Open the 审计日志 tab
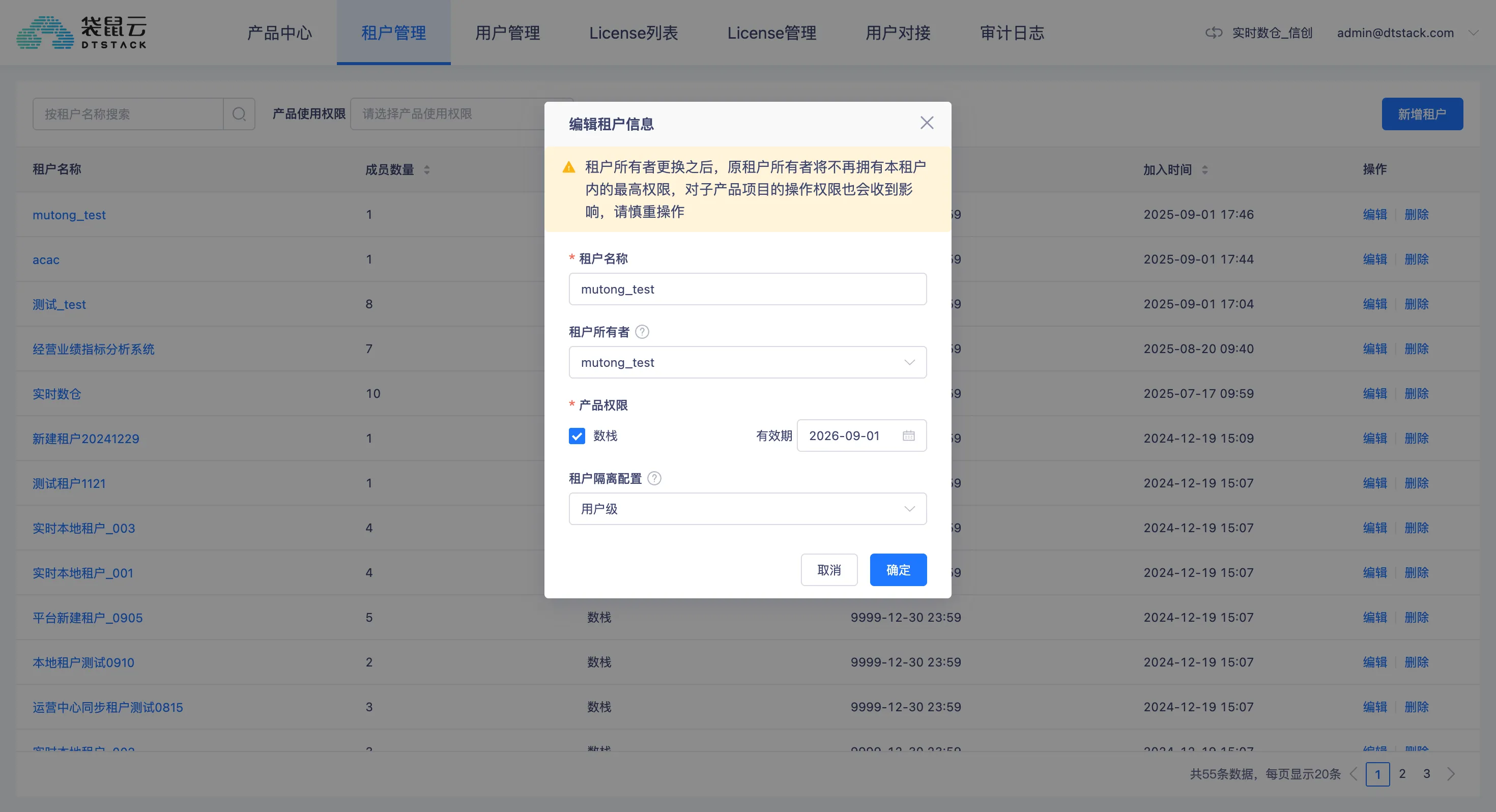 (1012, 33)
